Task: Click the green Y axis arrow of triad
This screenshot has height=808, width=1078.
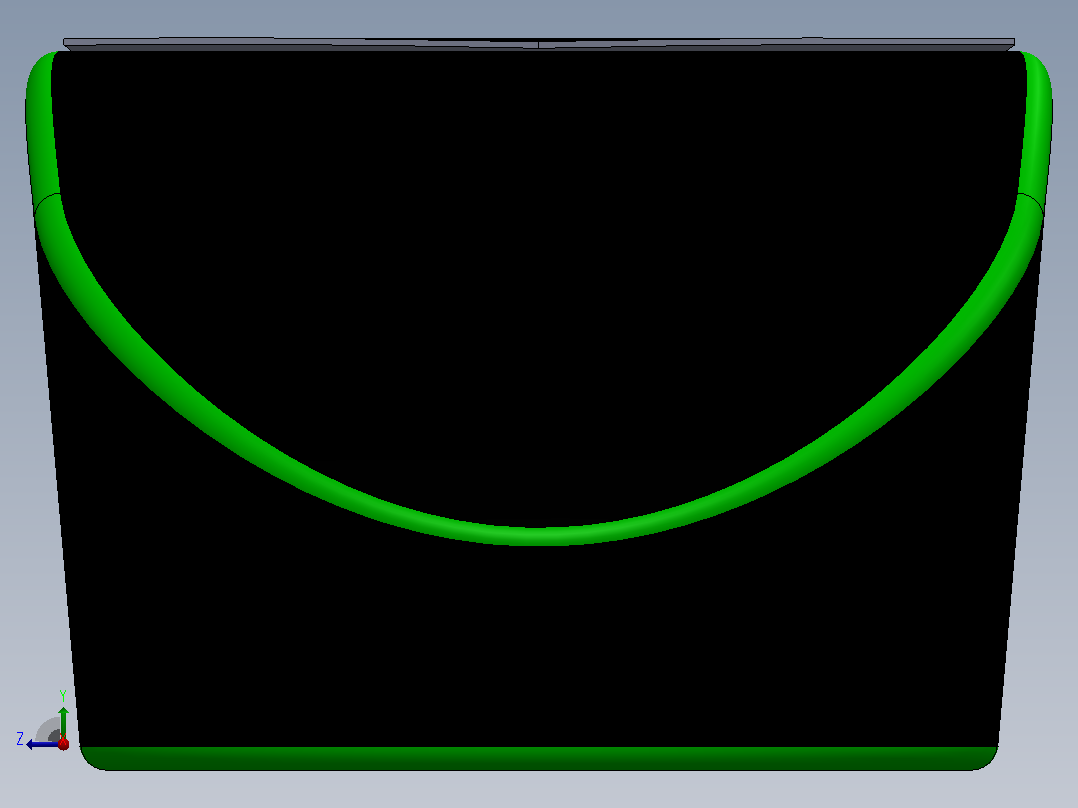Action: pos(63,721)
